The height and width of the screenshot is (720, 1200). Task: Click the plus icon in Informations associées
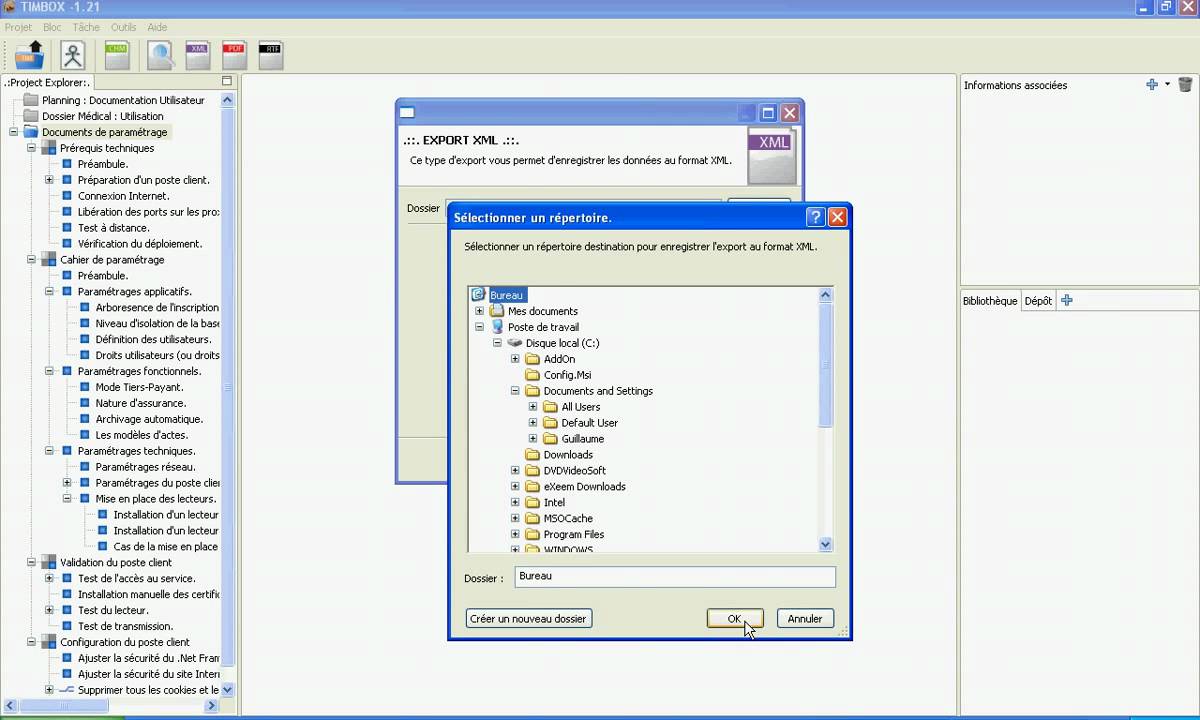click(1152, 85)
